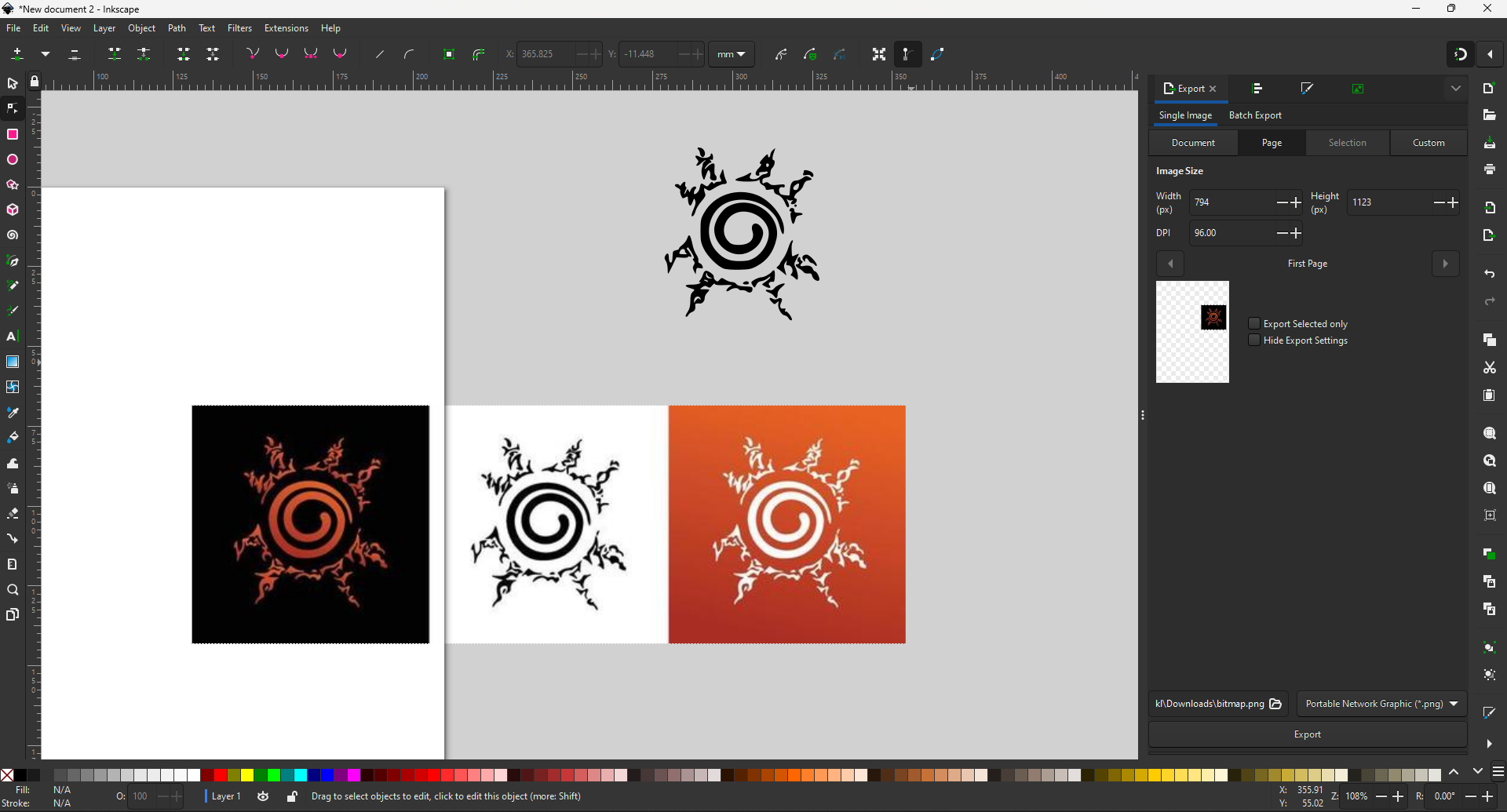
Task: Select the Rectangle tool
Action: pyautogui.click(x=13, y=134)
